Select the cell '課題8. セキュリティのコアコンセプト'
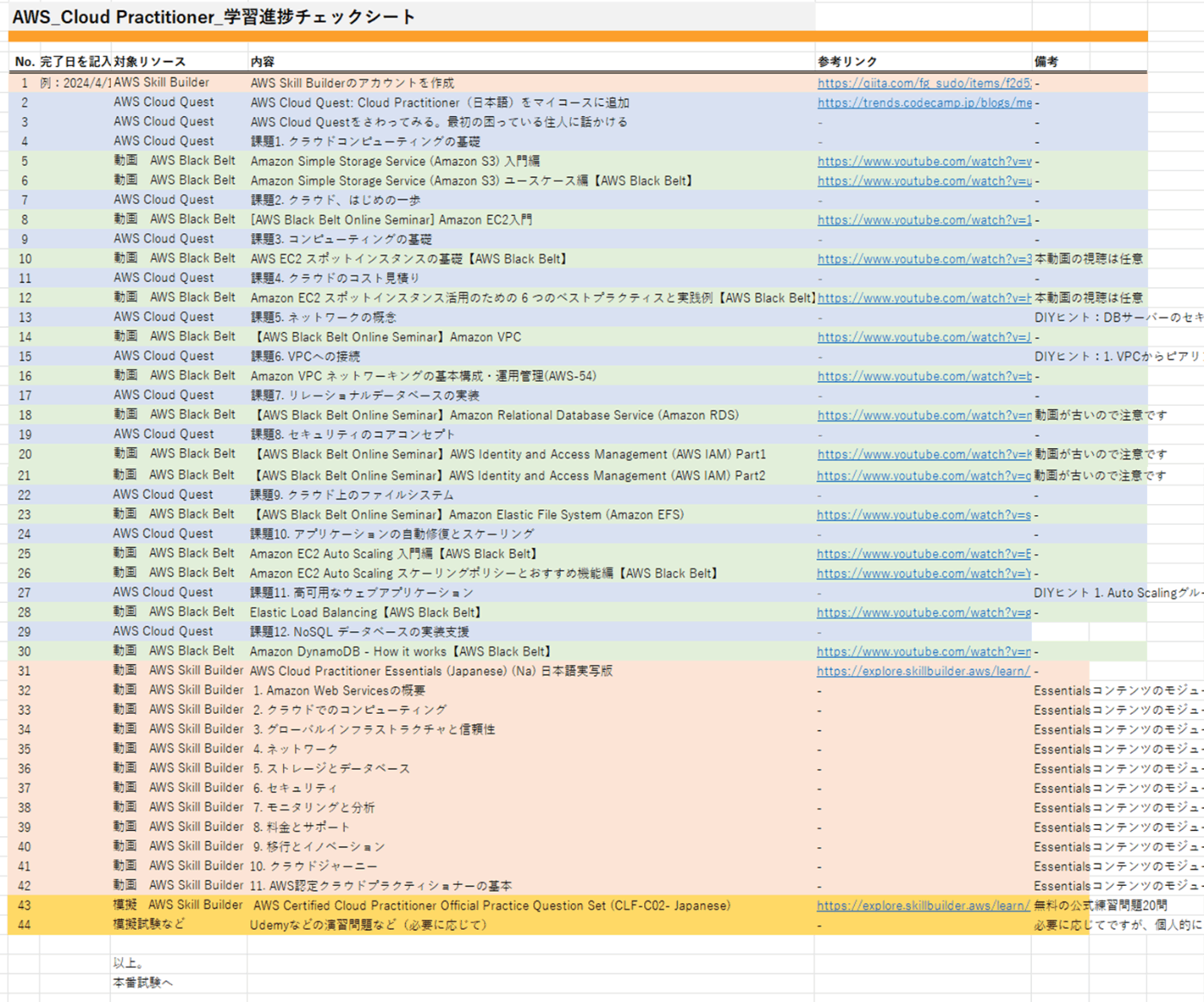The width and height of the screenshot is (1204, 1002). coord(353,434)
